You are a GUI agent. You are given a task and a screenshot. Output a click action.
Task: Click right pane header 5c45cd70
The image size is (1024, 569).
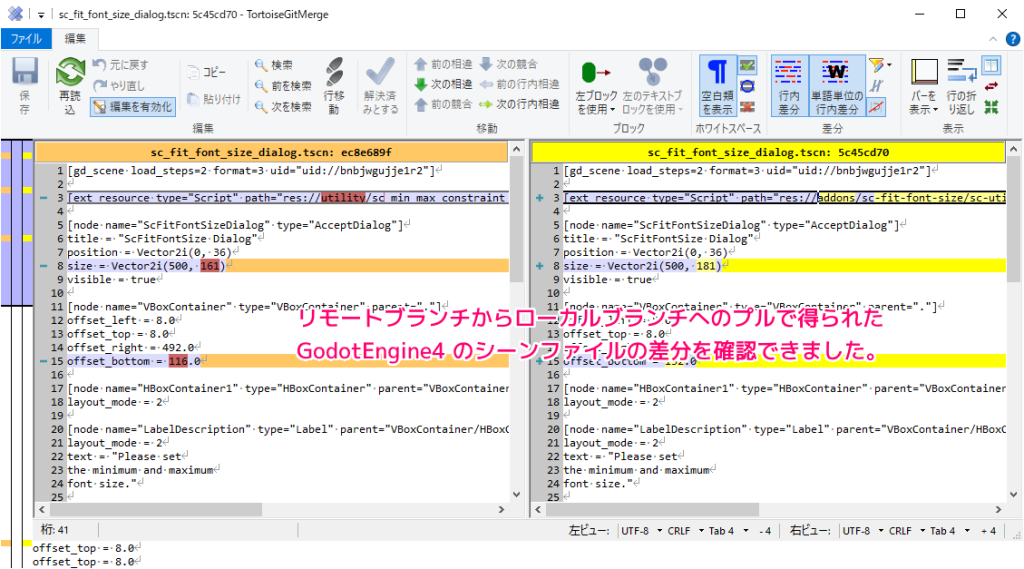click(768, 152)
